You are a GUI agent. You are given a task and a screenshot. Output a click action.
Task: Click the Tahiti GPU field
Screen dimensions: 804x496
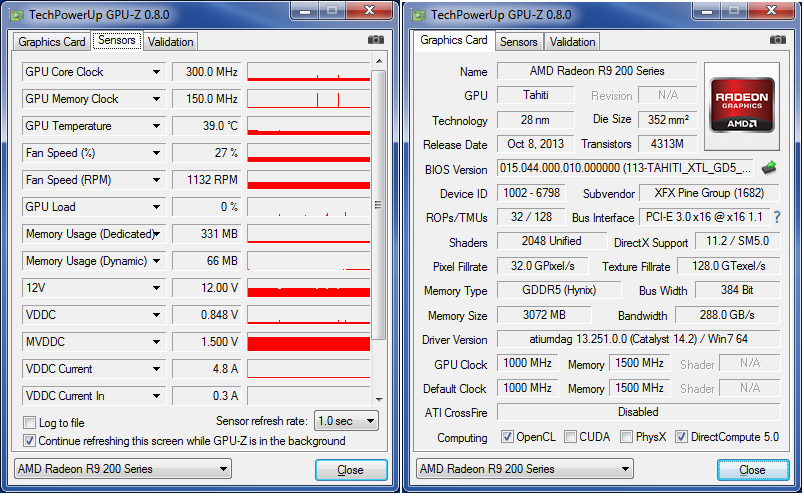(535, 95)
